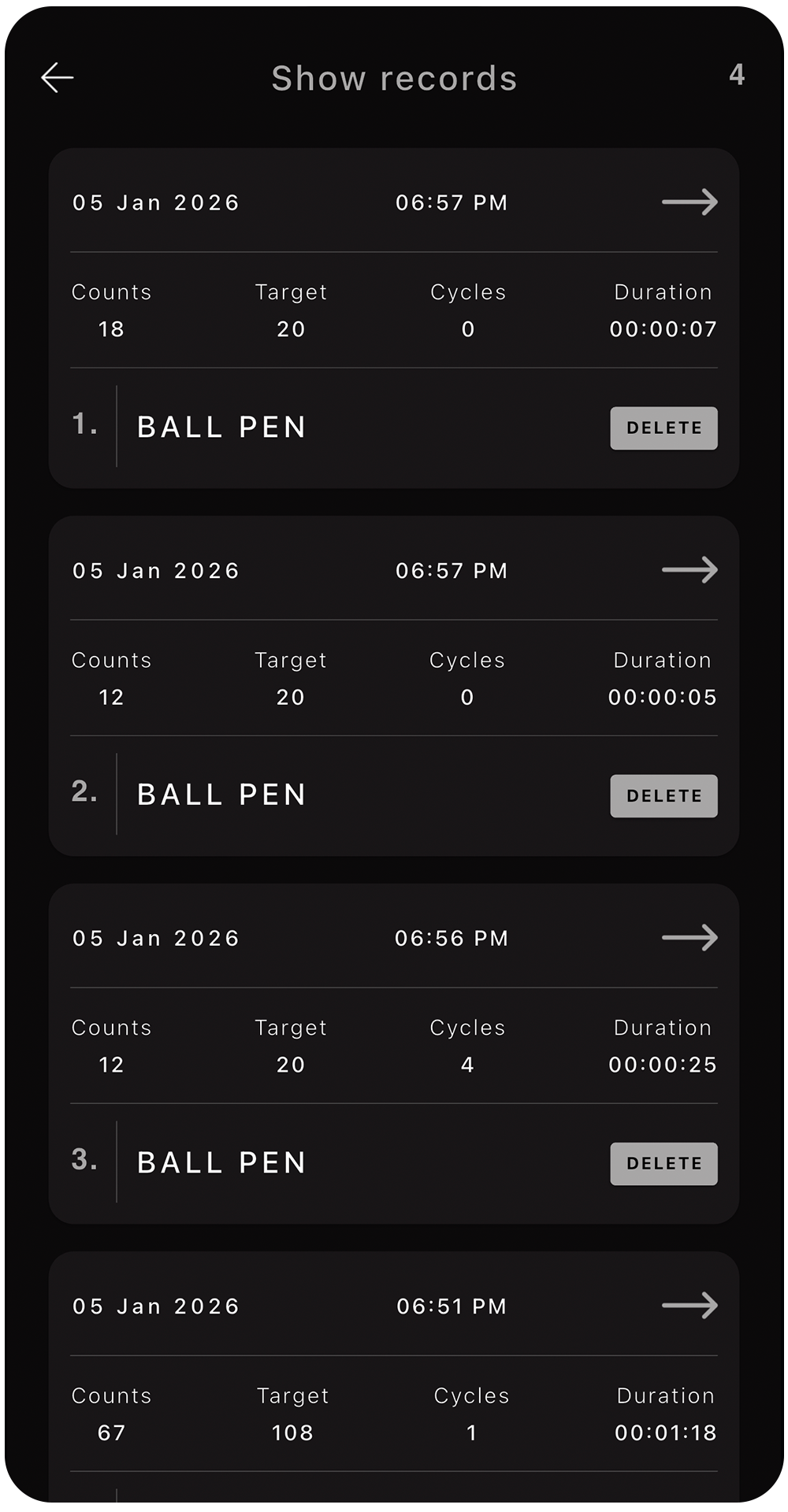Screen dimensions: 788x1512
Task: Tap the Counts value 18
Action: tap(111, 329)
